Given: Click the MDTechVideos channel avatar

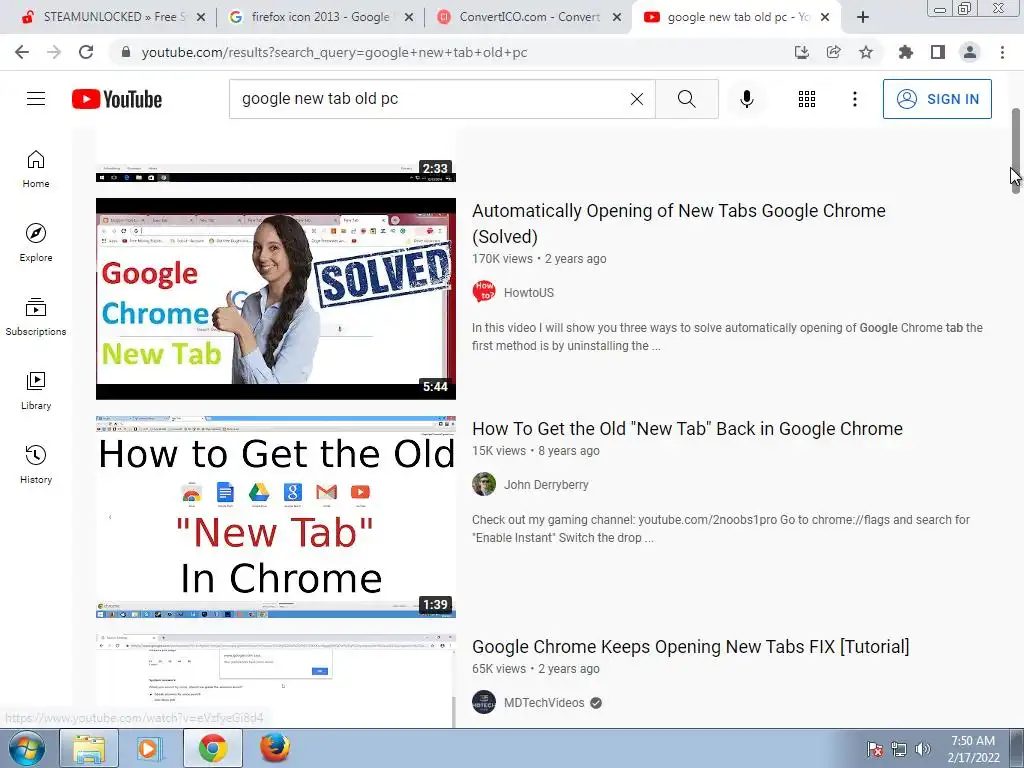Looking at the screenshot, I should coord(484,702).
